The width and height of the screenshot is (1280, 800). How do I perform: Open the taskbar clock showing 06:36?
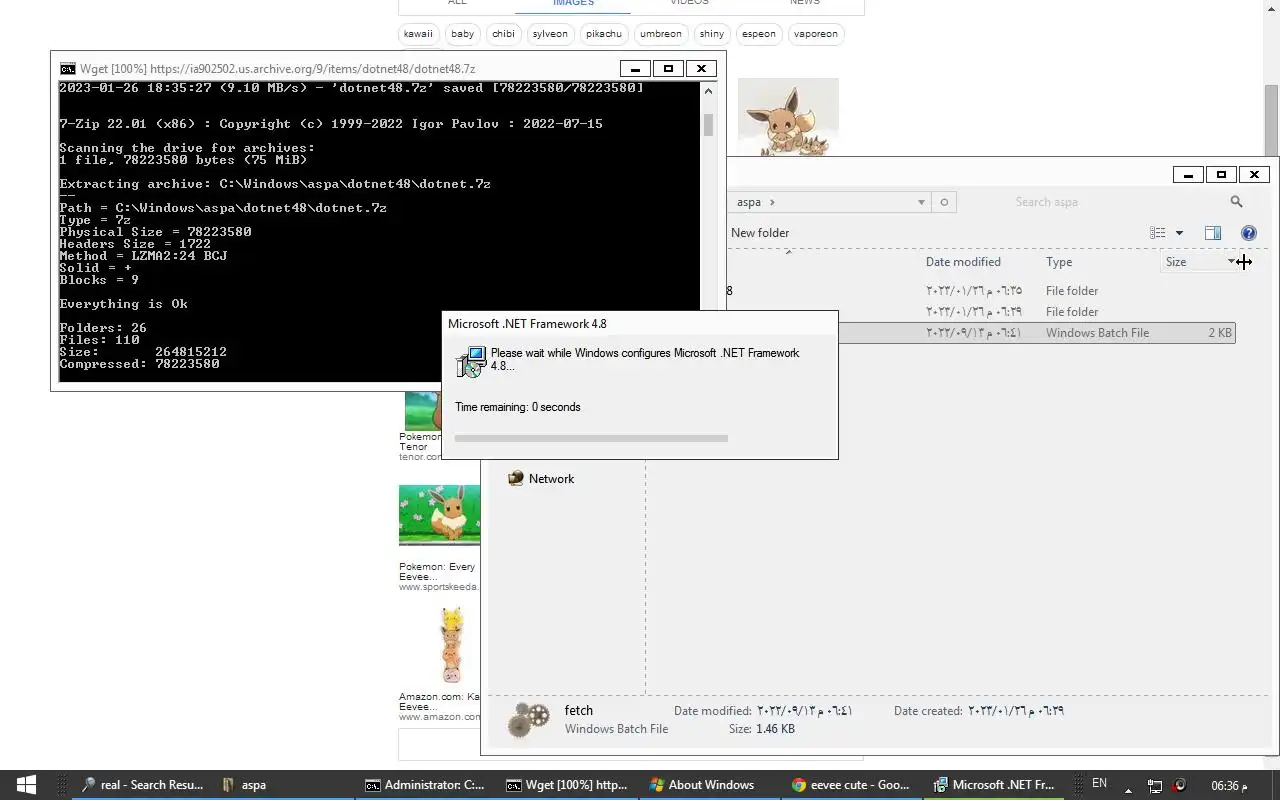pos(1230,785)
